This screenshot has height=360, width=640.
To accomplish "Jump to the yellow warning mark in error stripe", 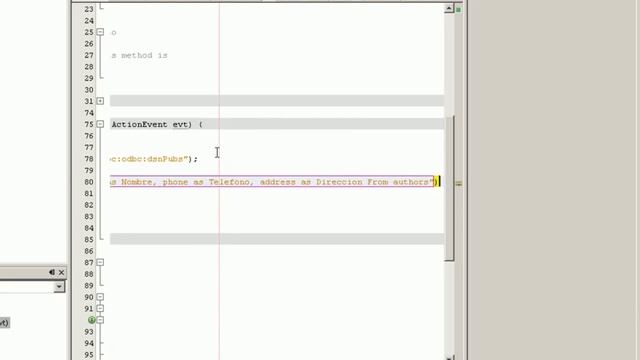I will (458, 184).
